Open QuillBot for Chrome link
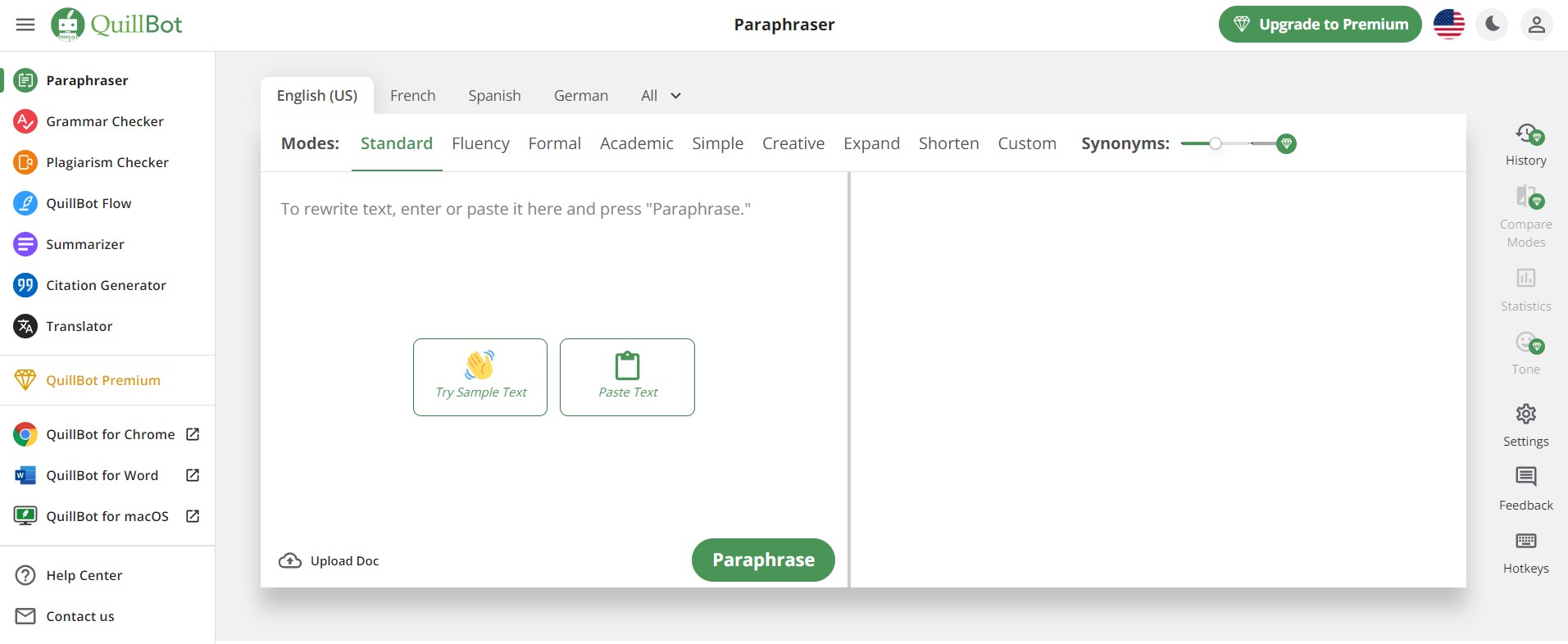 107,434
